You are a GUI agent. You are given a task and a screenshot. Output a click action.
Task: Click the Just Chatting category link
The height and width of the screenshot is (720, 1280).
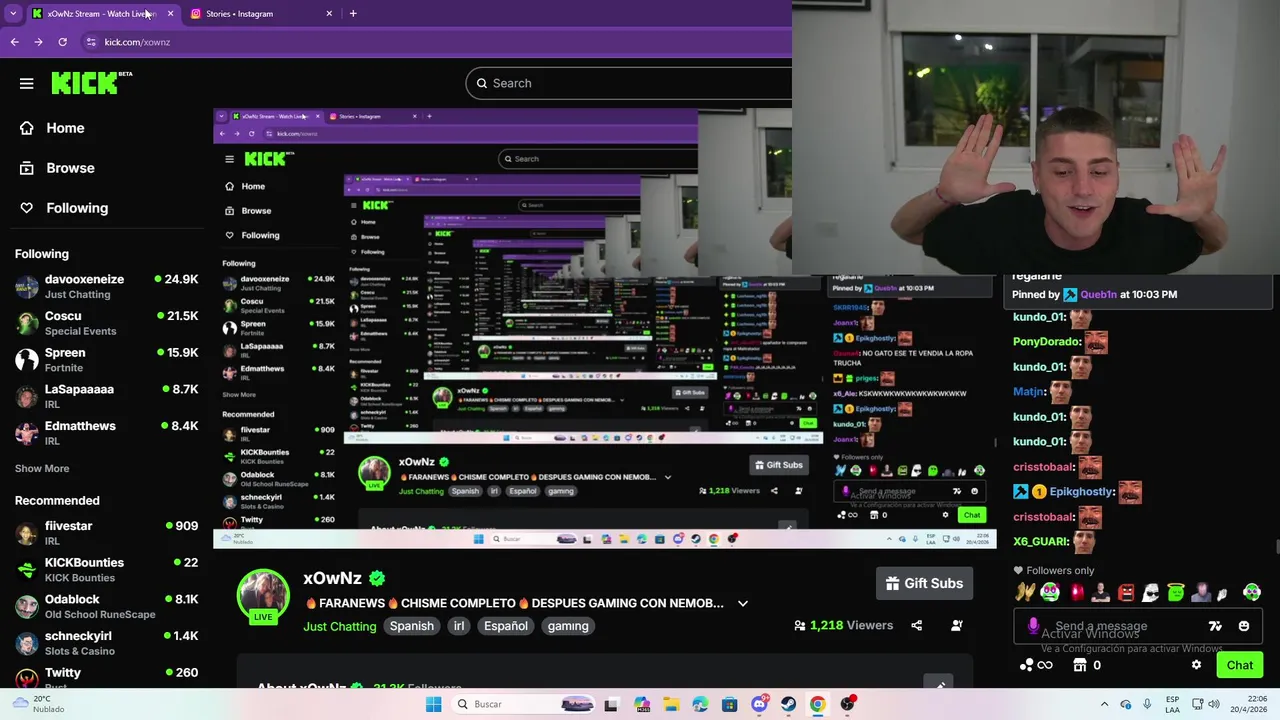click(340, 626)
